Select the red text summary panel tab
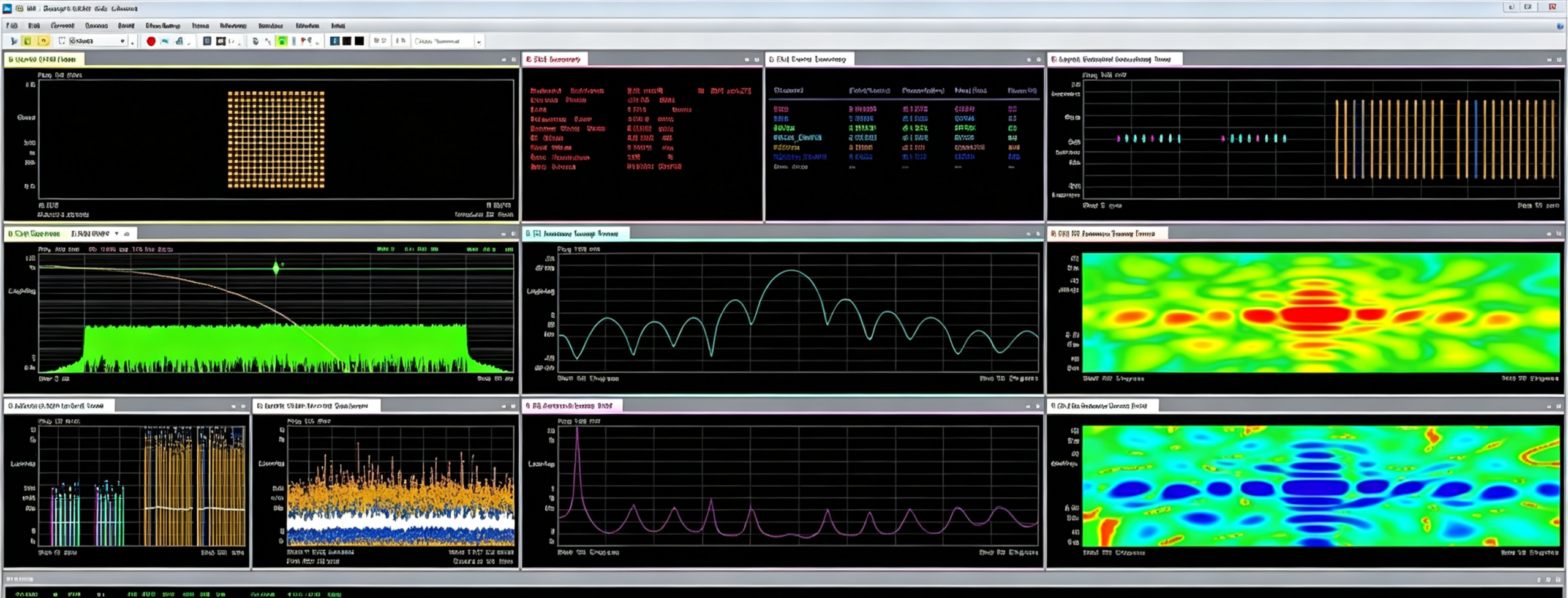 [x=554, y=59]
